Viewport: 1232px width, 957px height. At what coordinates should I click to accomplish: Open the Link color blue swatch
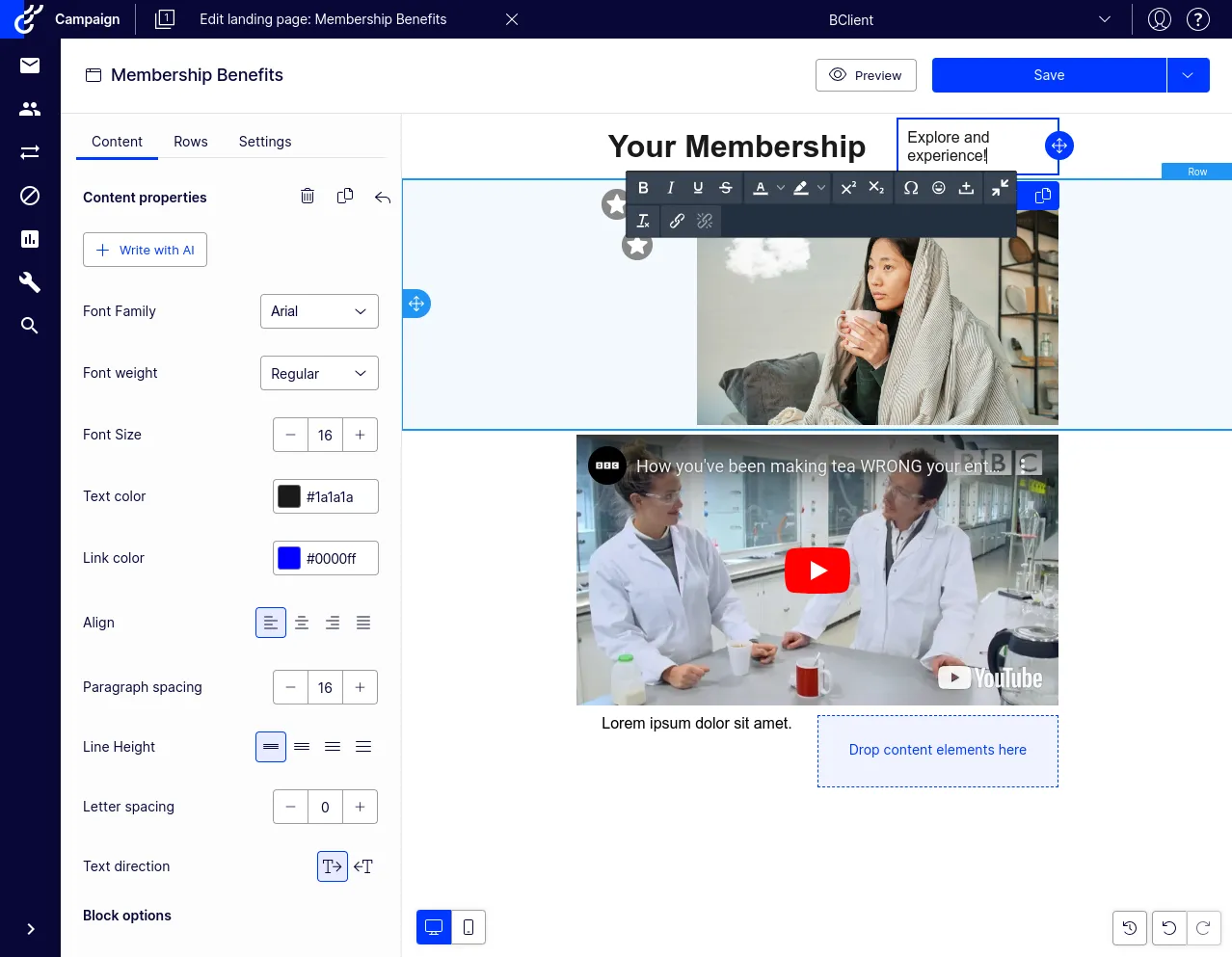(289, 558)
